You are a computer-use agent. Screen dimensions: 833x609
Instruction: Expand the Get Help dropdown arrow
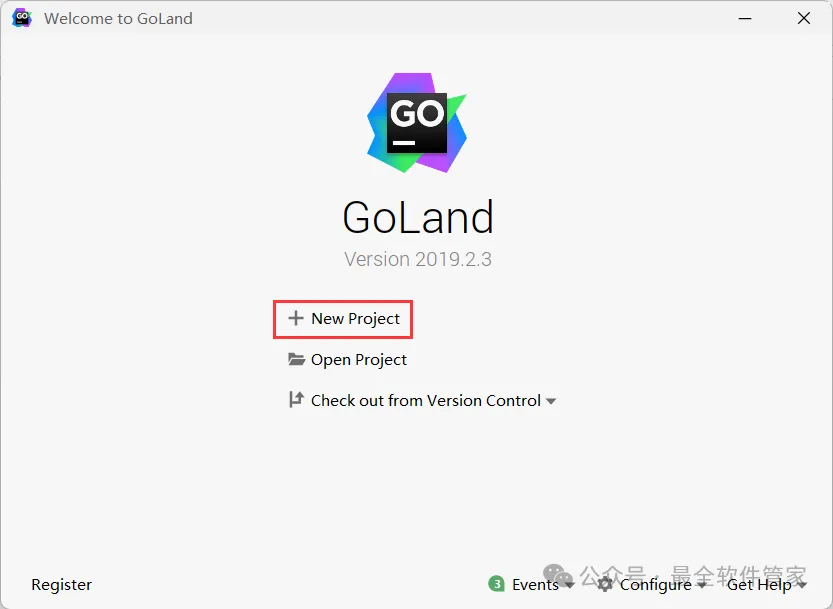pos(802,585)
